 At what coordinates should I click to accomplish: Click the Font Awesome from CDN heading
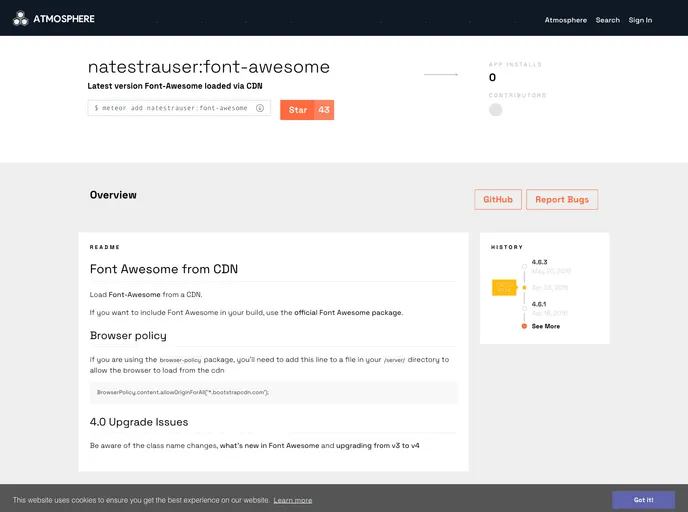point(164,269)
